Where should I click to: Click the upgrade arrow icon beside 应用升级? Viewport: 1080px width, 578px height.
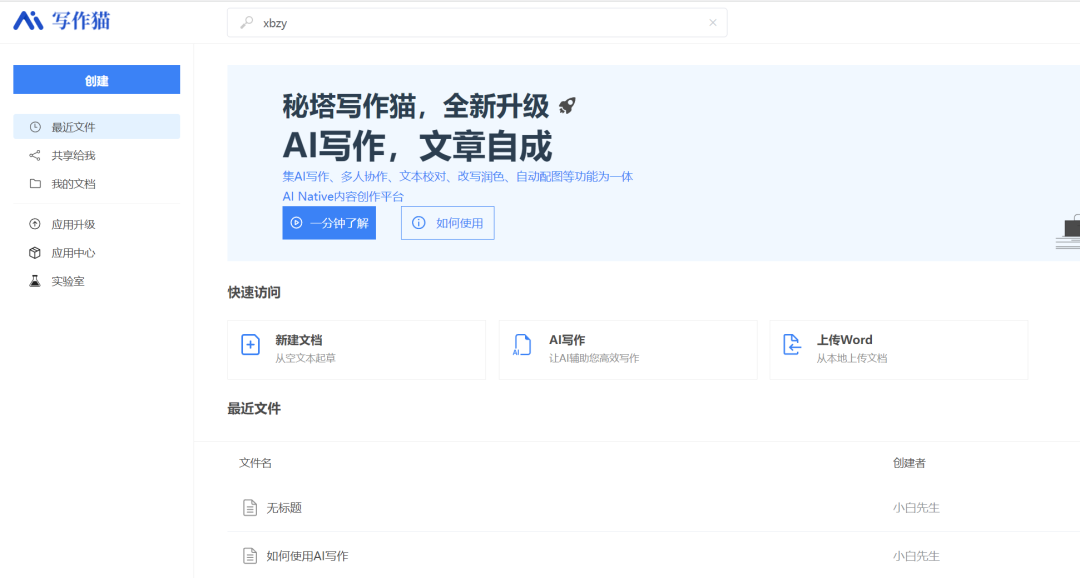click(35, 224)
